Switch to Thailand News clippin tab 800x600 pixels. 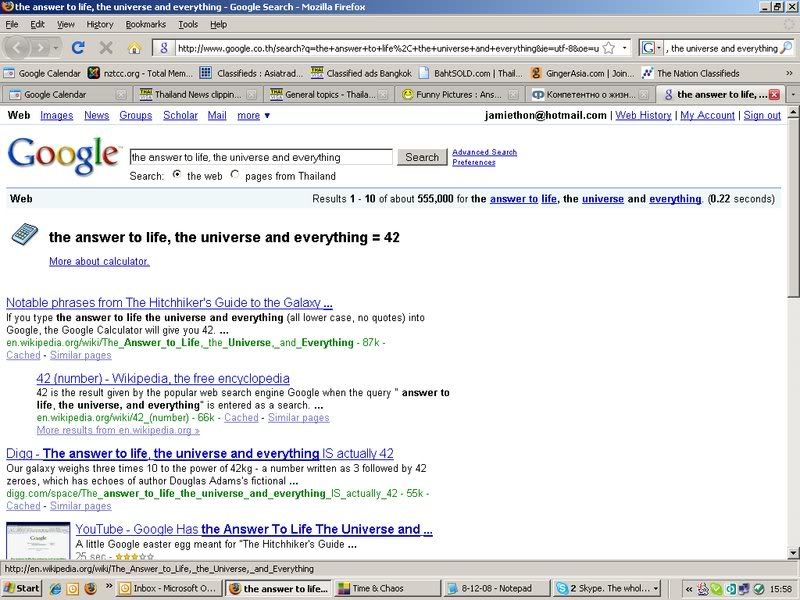tap(198, 94)
